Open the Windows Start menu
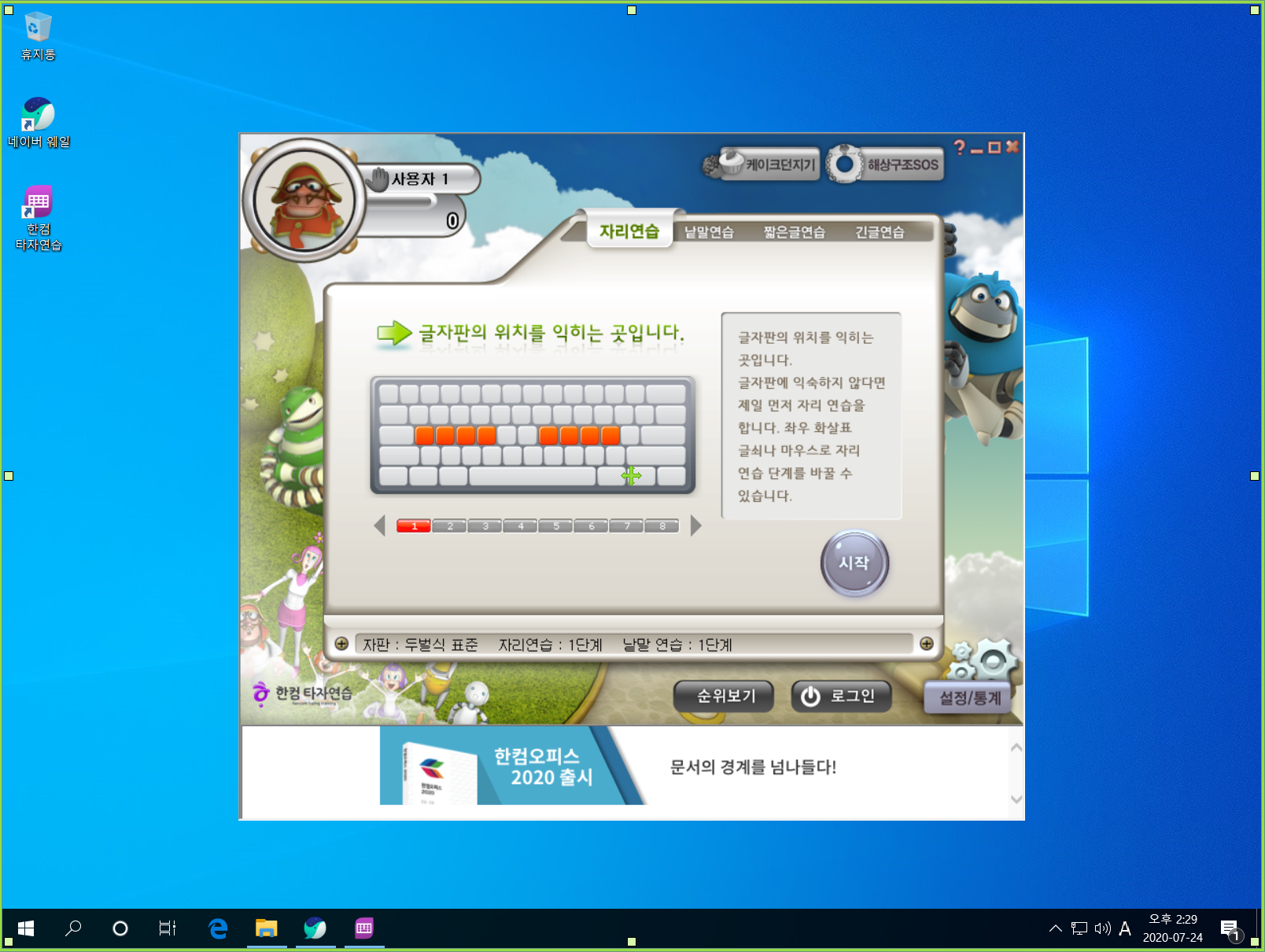Image resolution: width=1265 pixels, height=952 pixels. tap(26, 928)
